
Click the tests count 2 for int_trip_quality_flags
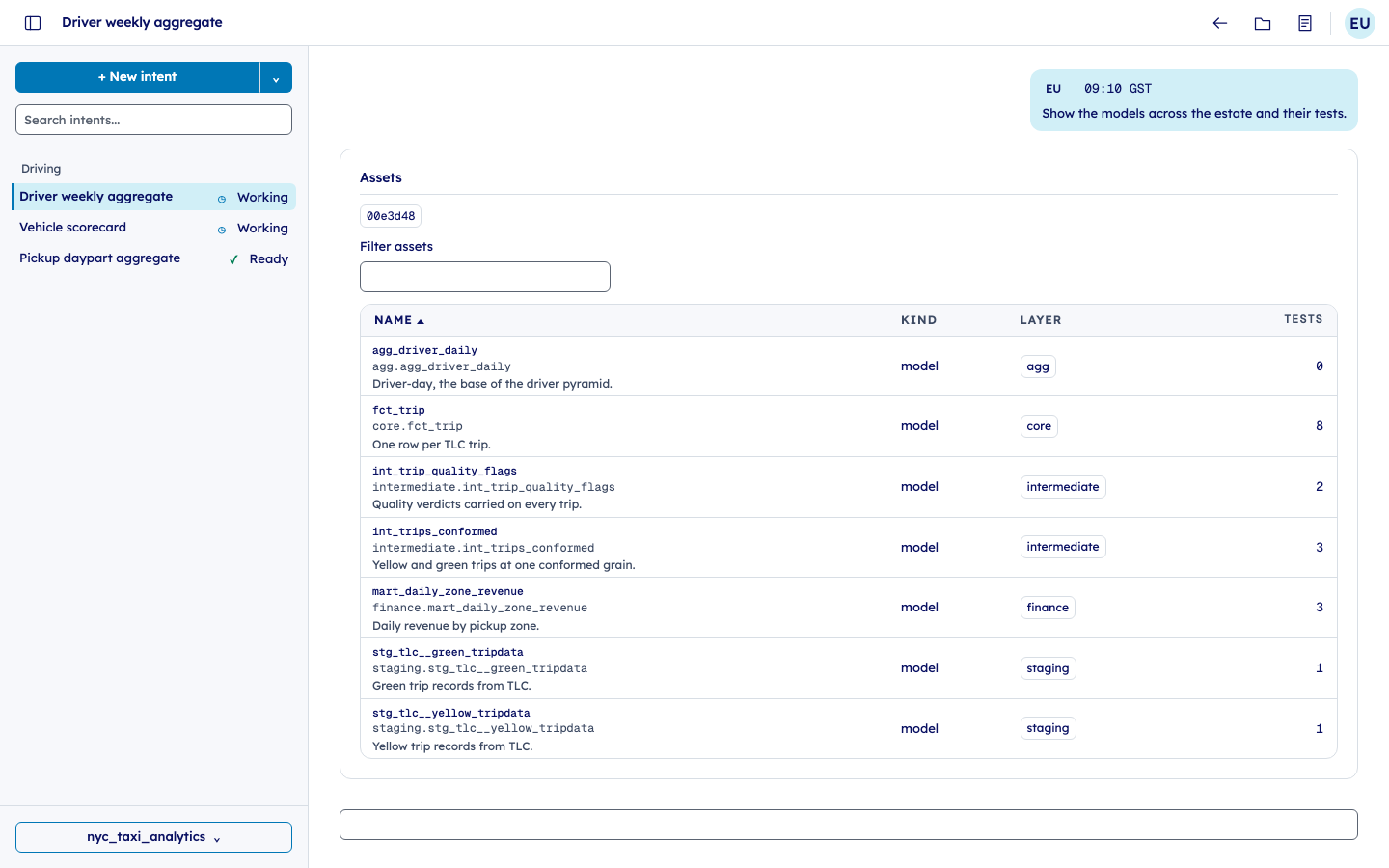pos(1320,487)
